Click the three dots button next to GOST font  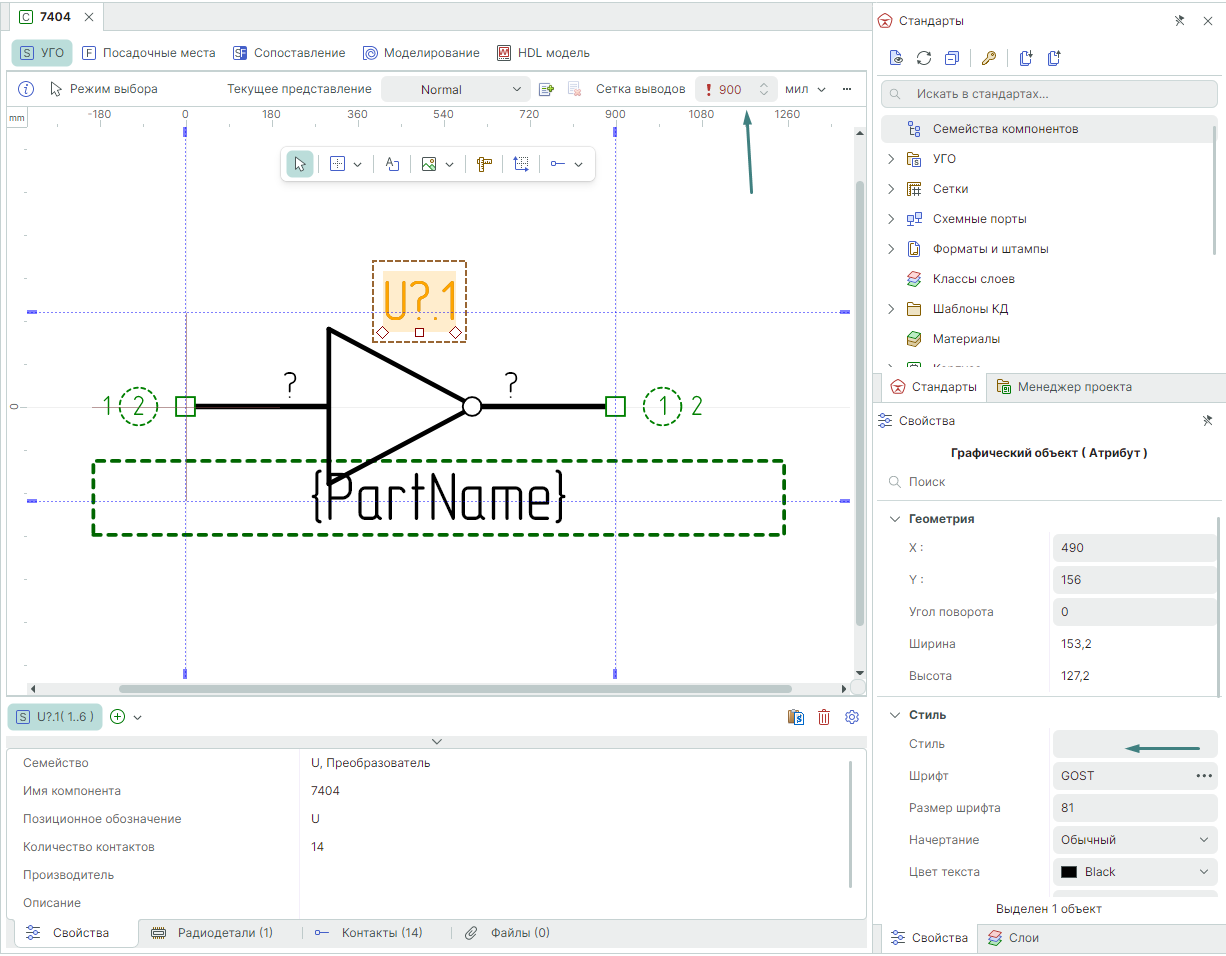[x=1204, y=776]
